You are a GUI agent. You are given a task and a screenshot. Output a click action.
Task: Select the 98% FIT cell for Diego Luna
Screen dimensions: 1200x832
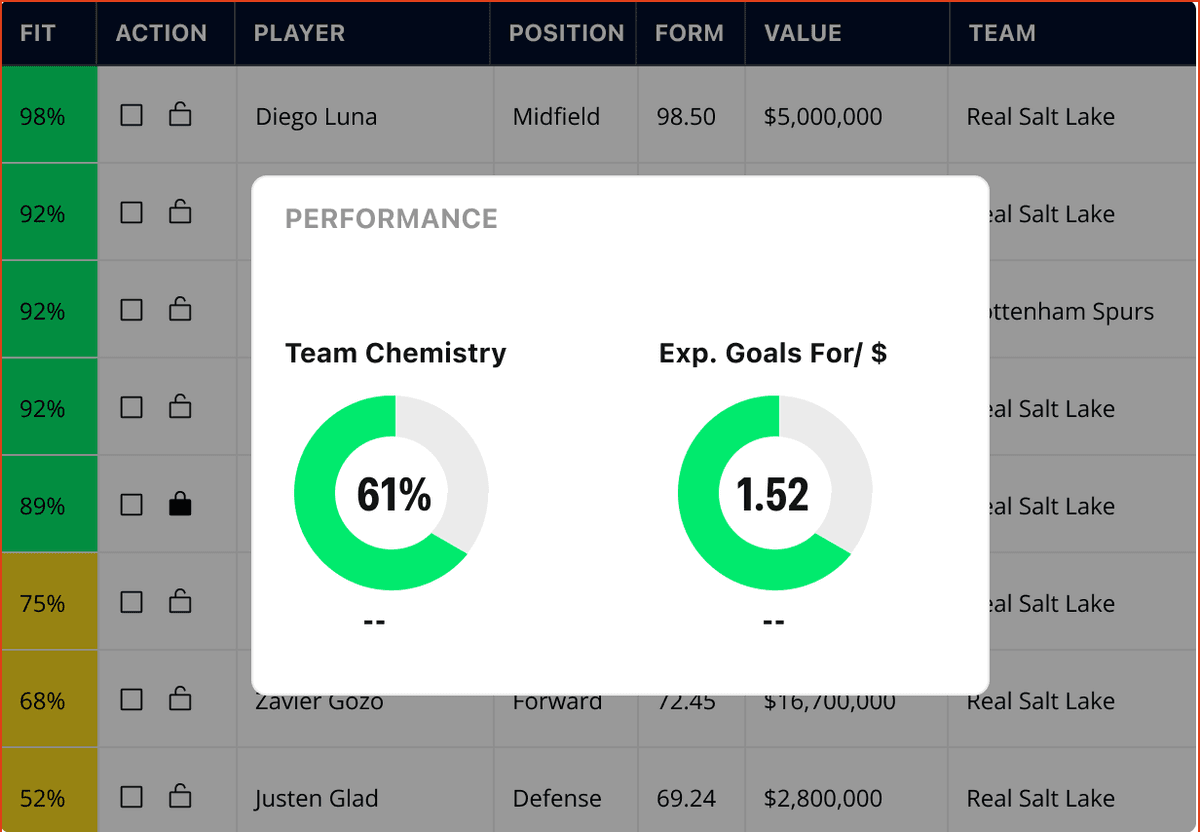pyautogui.click(x=48, y=116)
